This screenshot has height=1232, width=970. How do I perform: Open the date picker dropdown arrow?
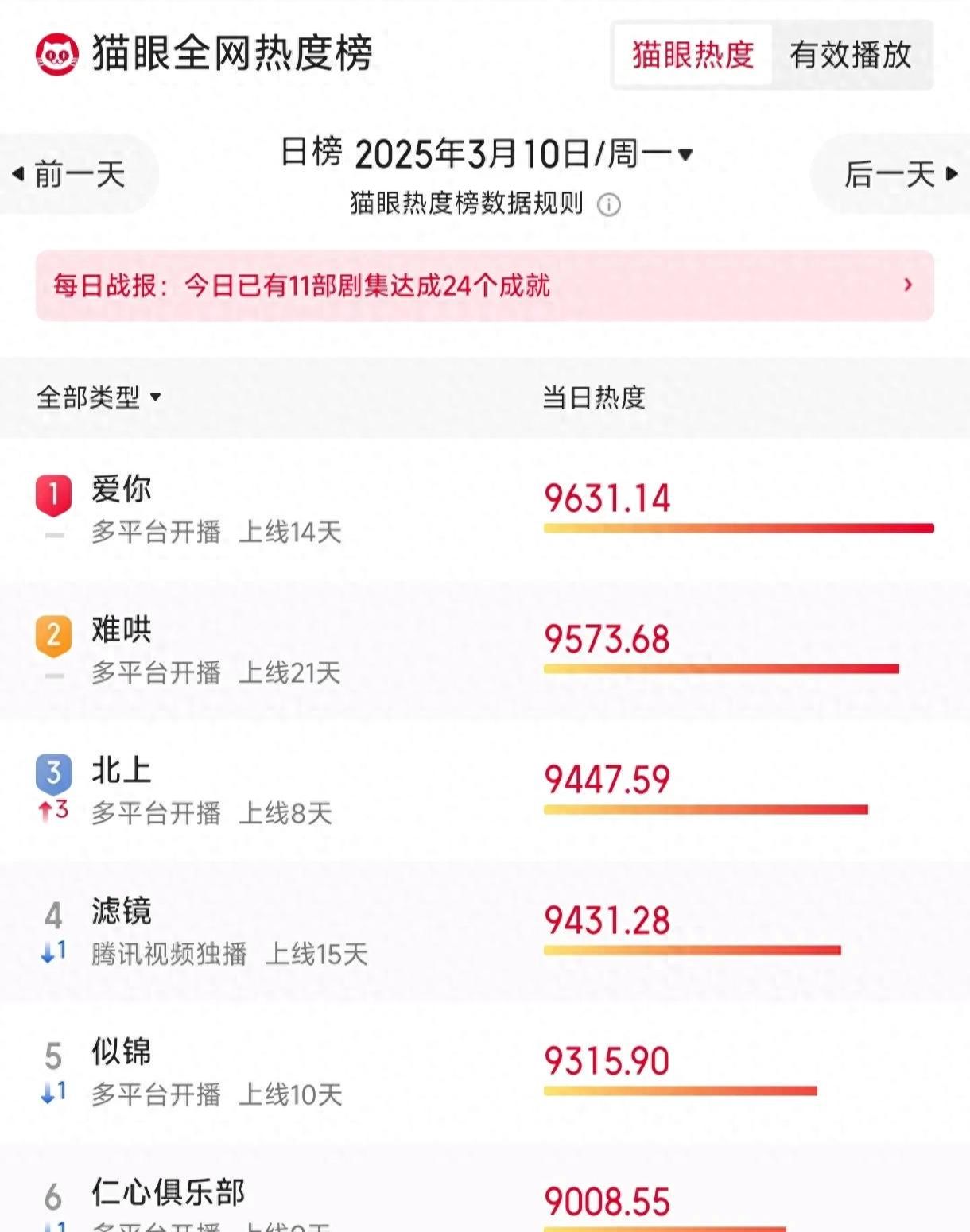[x=685, y=154]
